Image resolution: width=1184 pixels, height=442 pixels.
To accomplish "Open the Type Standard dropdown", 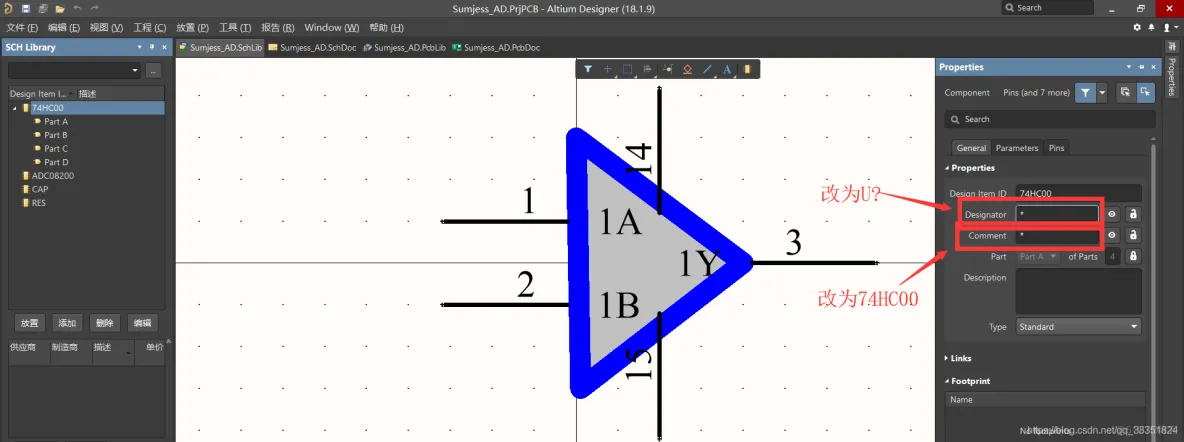I will pyautogui.click(x=1078, y=326).
